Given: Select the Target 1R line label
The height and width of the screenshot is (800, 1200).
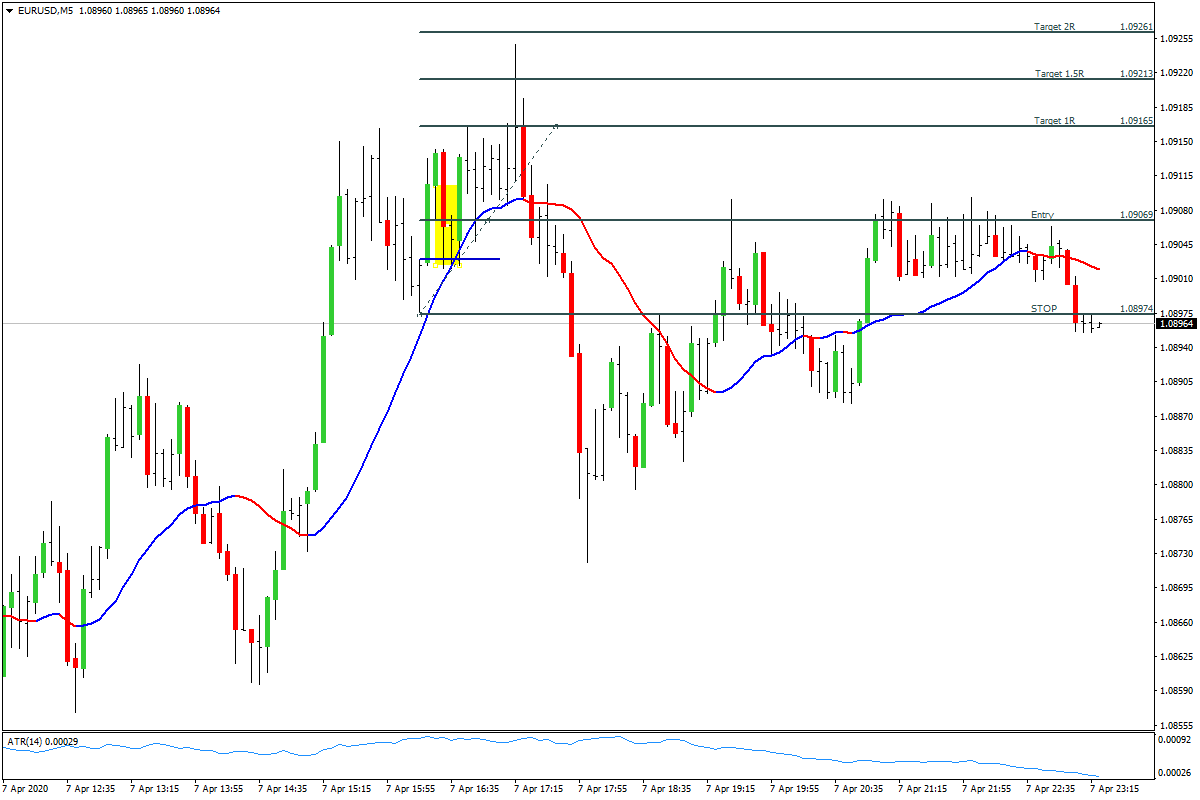Looking at the screenshot, I should click(1055, 121).
